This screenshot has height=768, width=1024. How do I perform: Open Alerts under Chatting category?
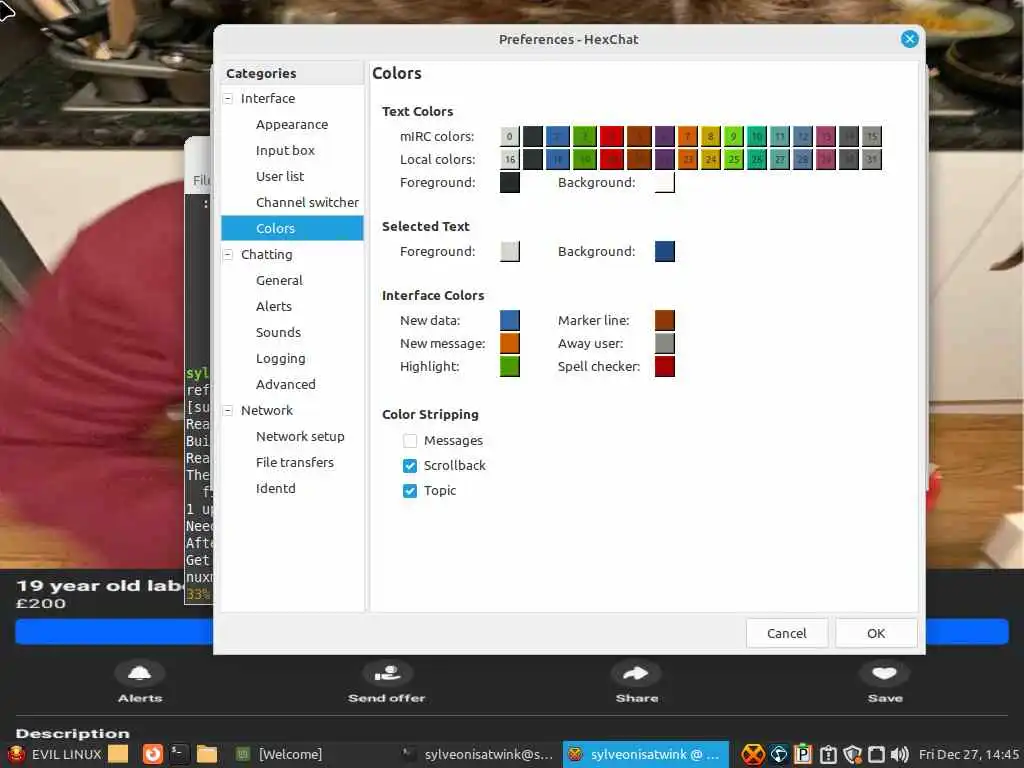point(292,306)
